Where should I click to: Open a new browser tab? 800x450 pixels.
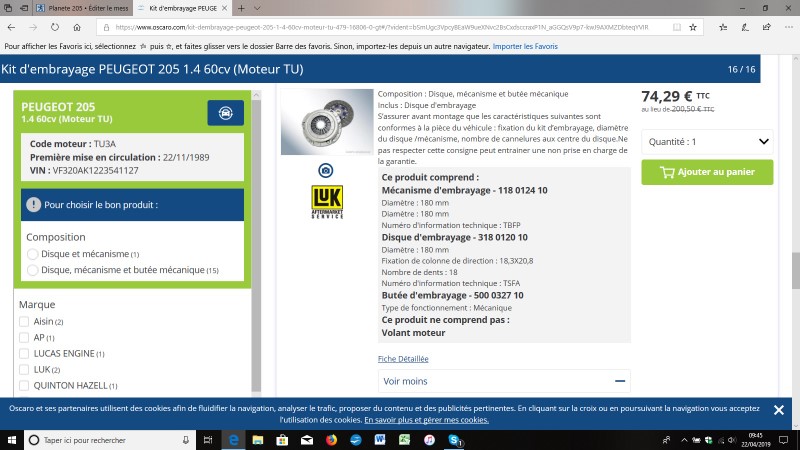241,8
